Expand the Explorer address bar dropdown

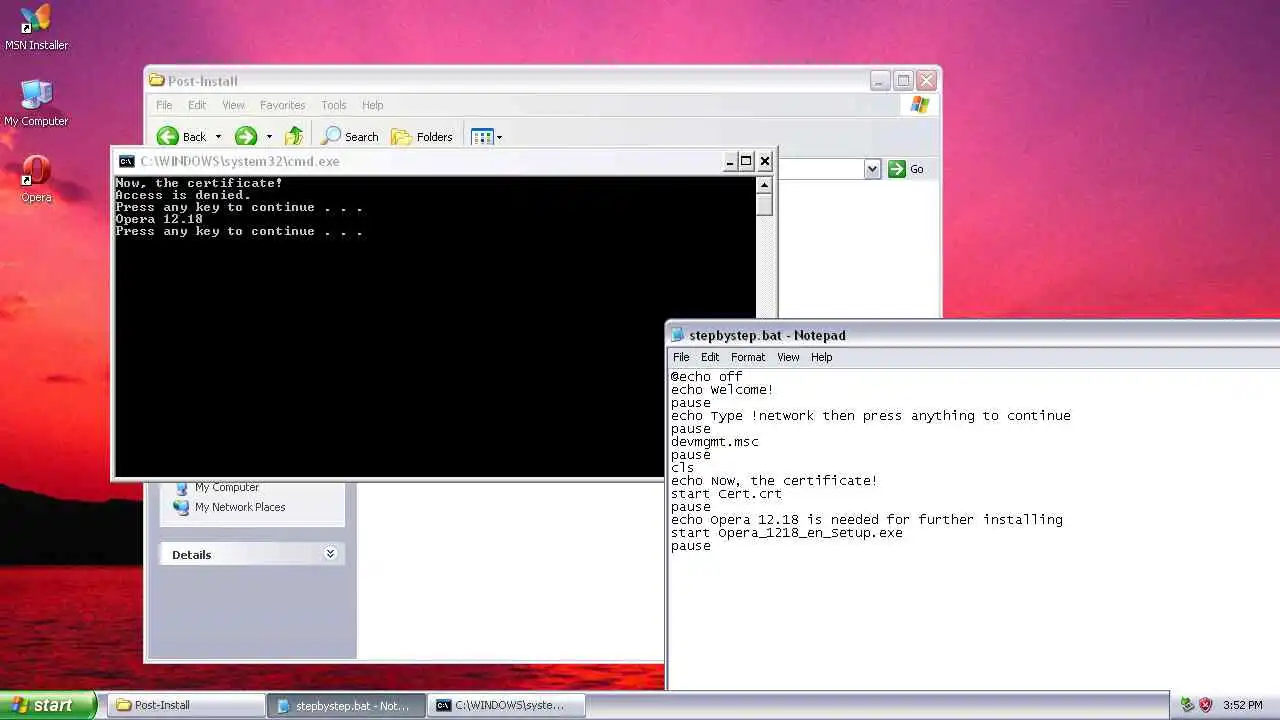[x=872, y=169]
